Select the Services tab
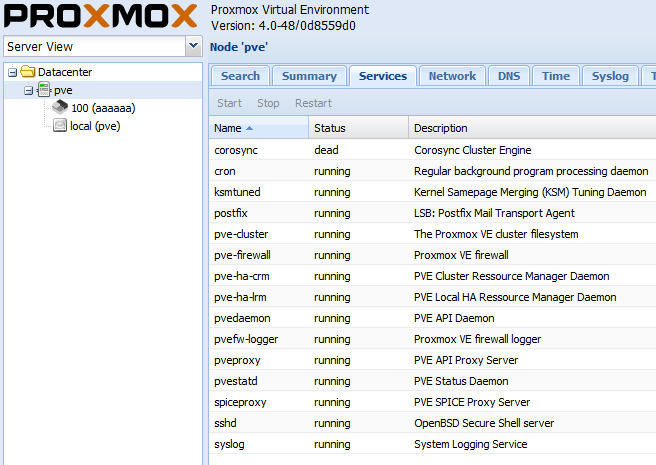This screenshot has height=465, width=656. pyautogui.click(x=383, y=76)
